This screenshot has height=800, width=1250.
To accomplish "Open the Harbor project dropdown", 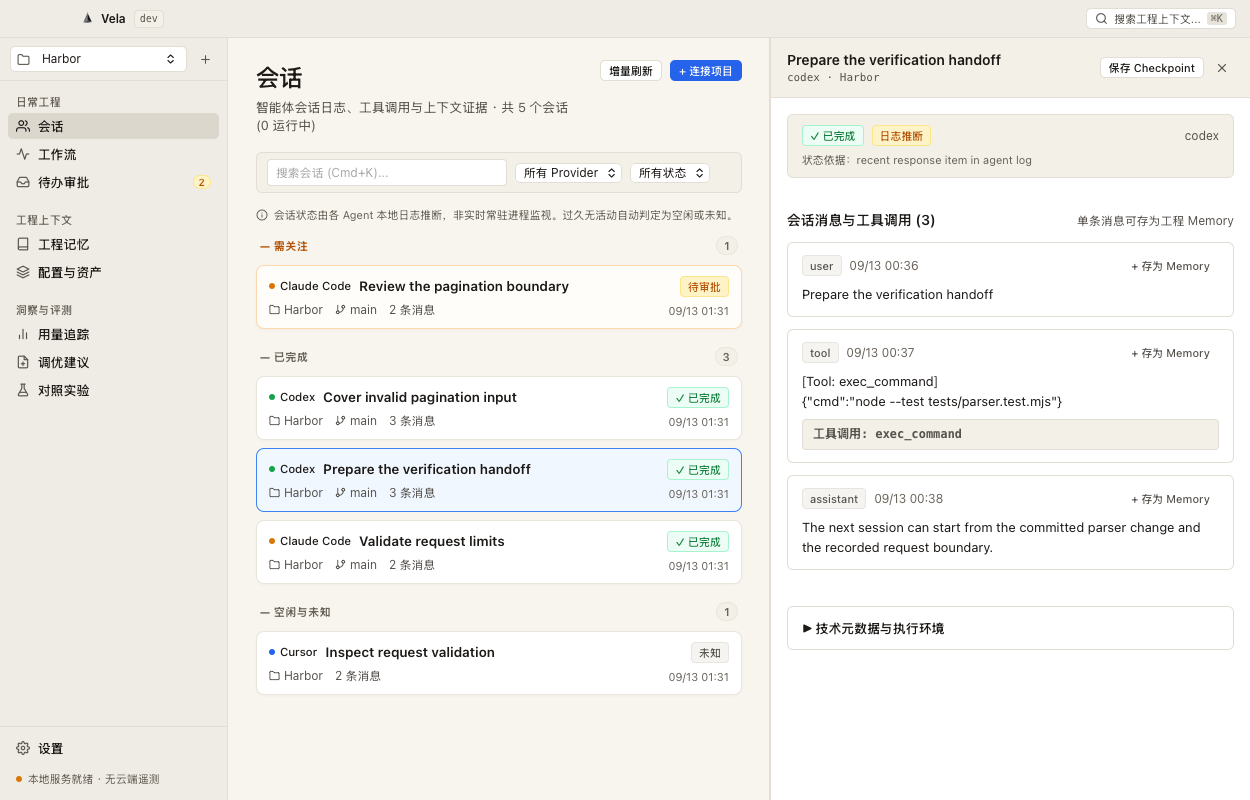I will (98, 59).
